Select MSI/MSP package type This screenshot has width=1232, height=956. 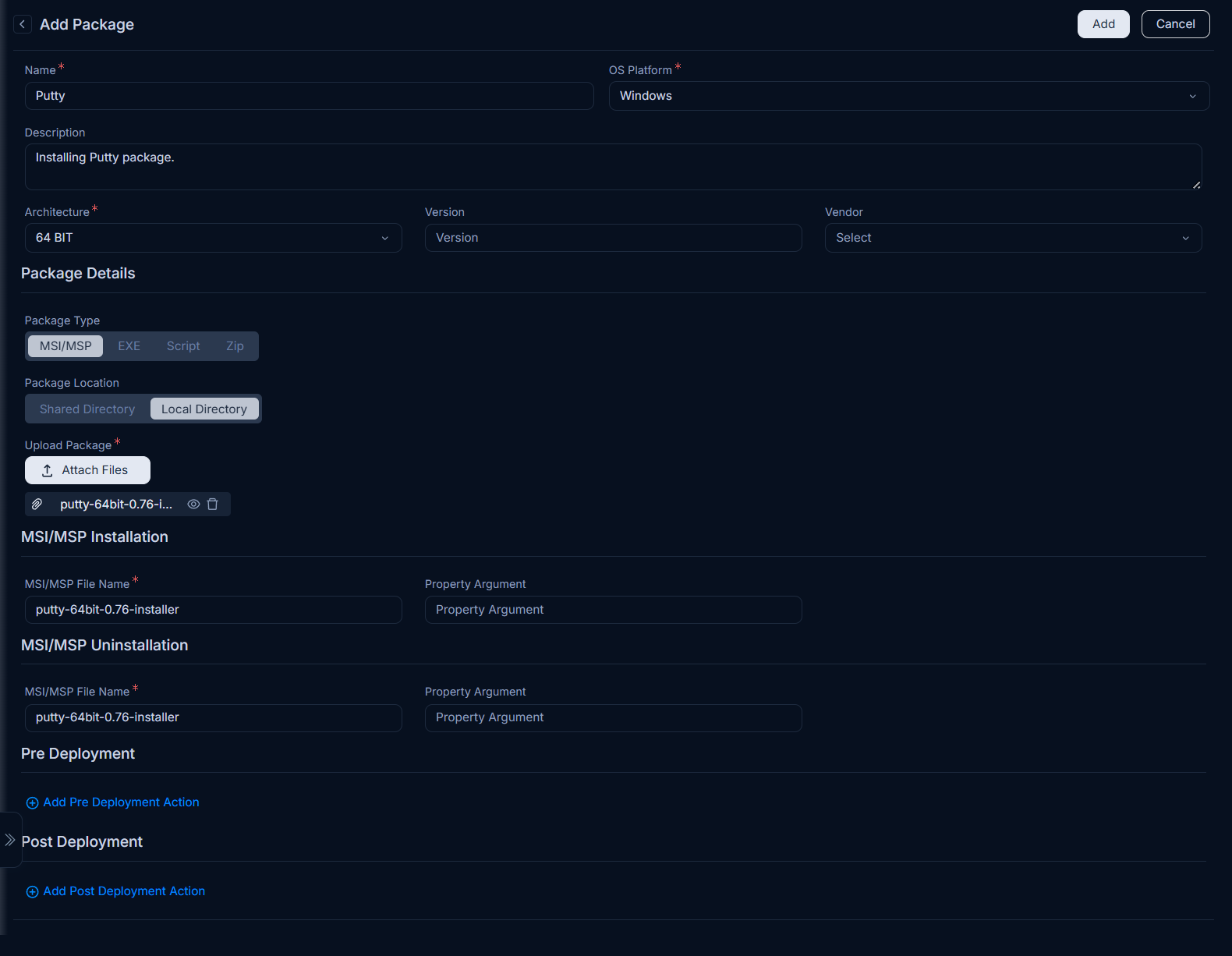pyautogui.click(x=65, y=346)
